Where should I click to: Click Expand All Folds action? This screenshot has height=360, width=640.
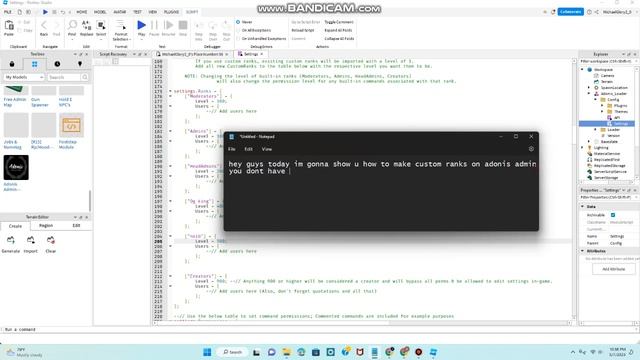click(x=338, y=30)
